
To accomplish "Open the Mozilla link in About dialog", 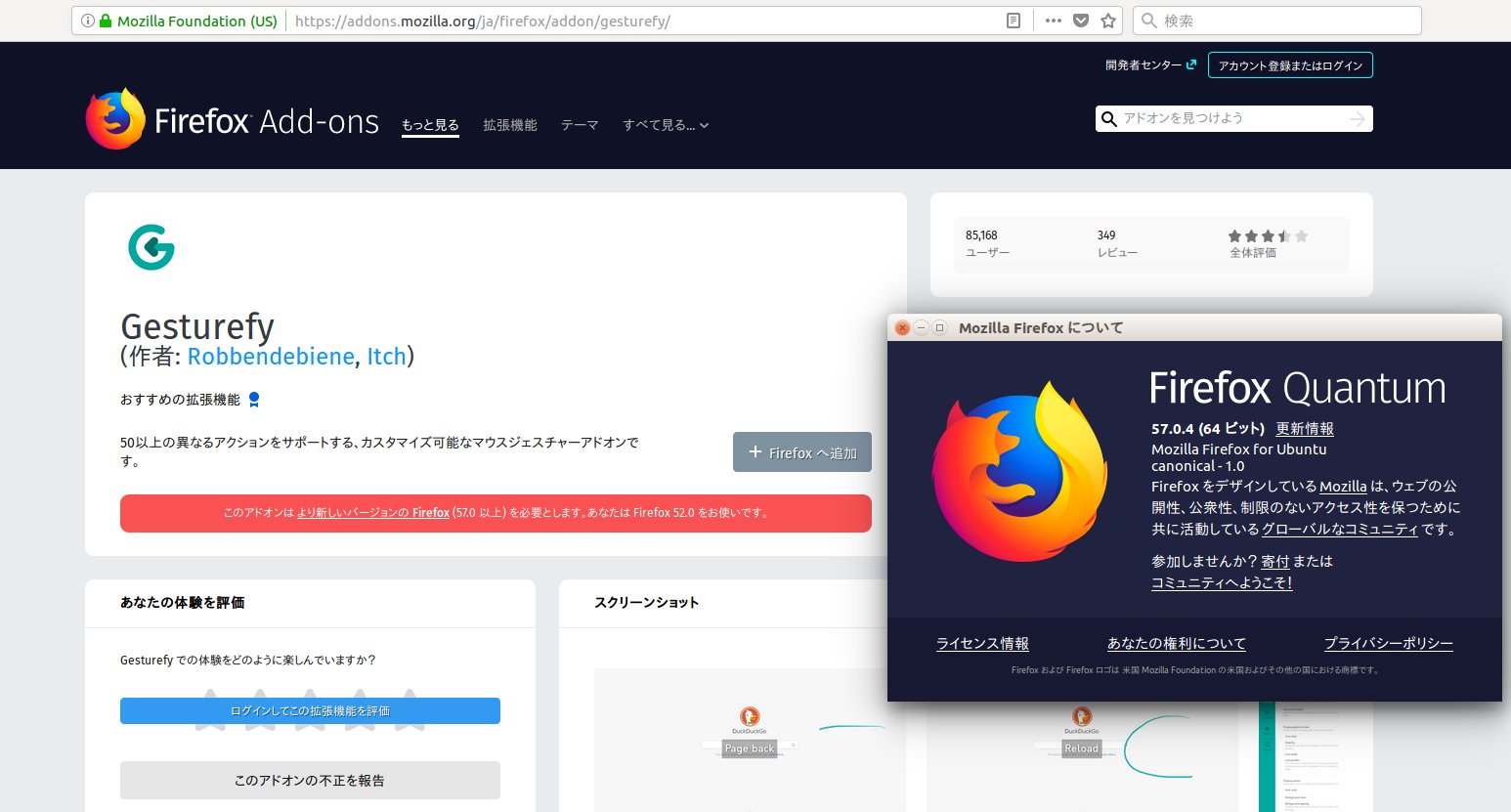I will click(1343, 487).
